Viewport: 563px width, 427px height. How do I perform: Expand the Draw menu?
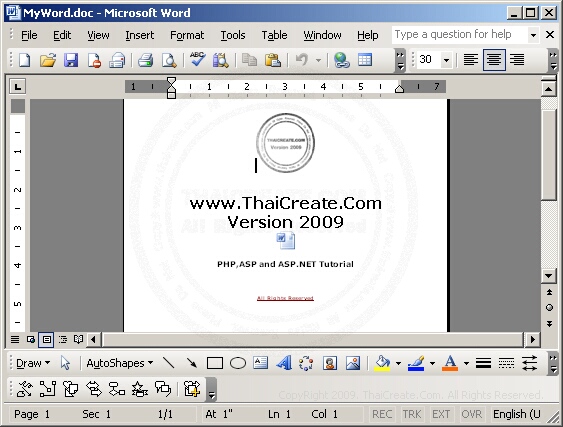click(33, 363)
